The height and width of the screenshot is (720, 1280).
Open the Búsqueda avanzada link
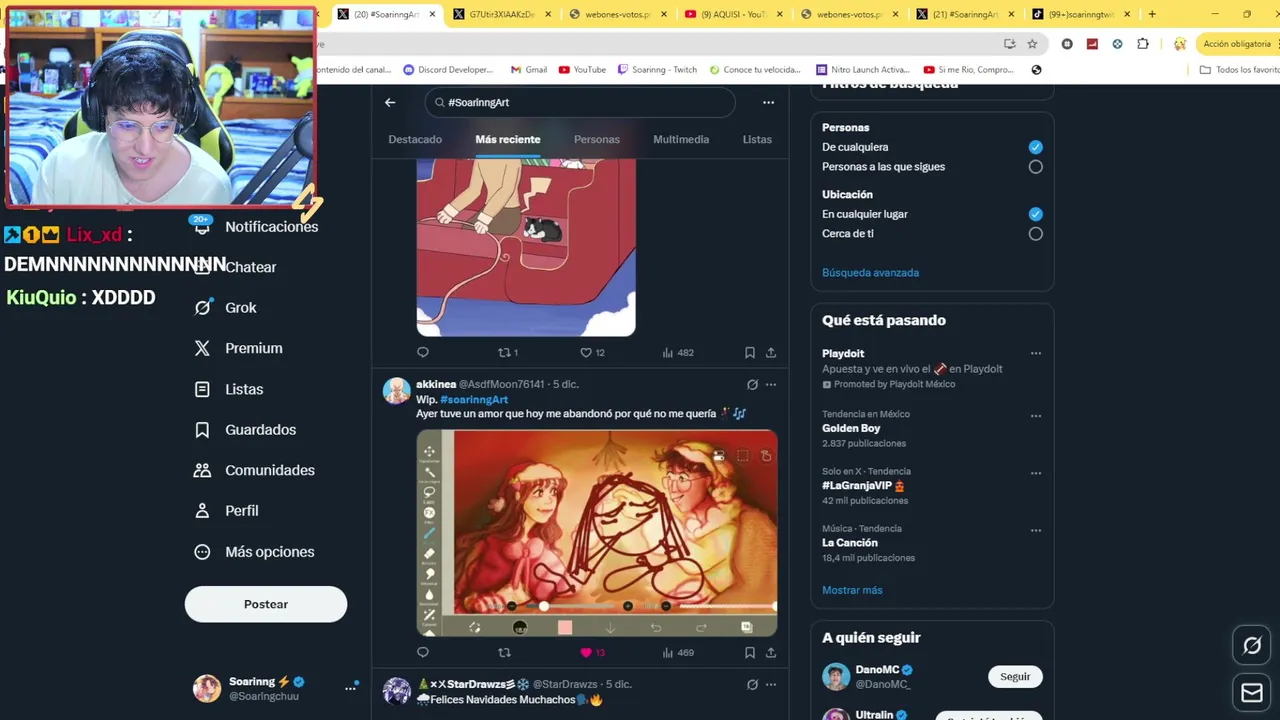point(870,272)
